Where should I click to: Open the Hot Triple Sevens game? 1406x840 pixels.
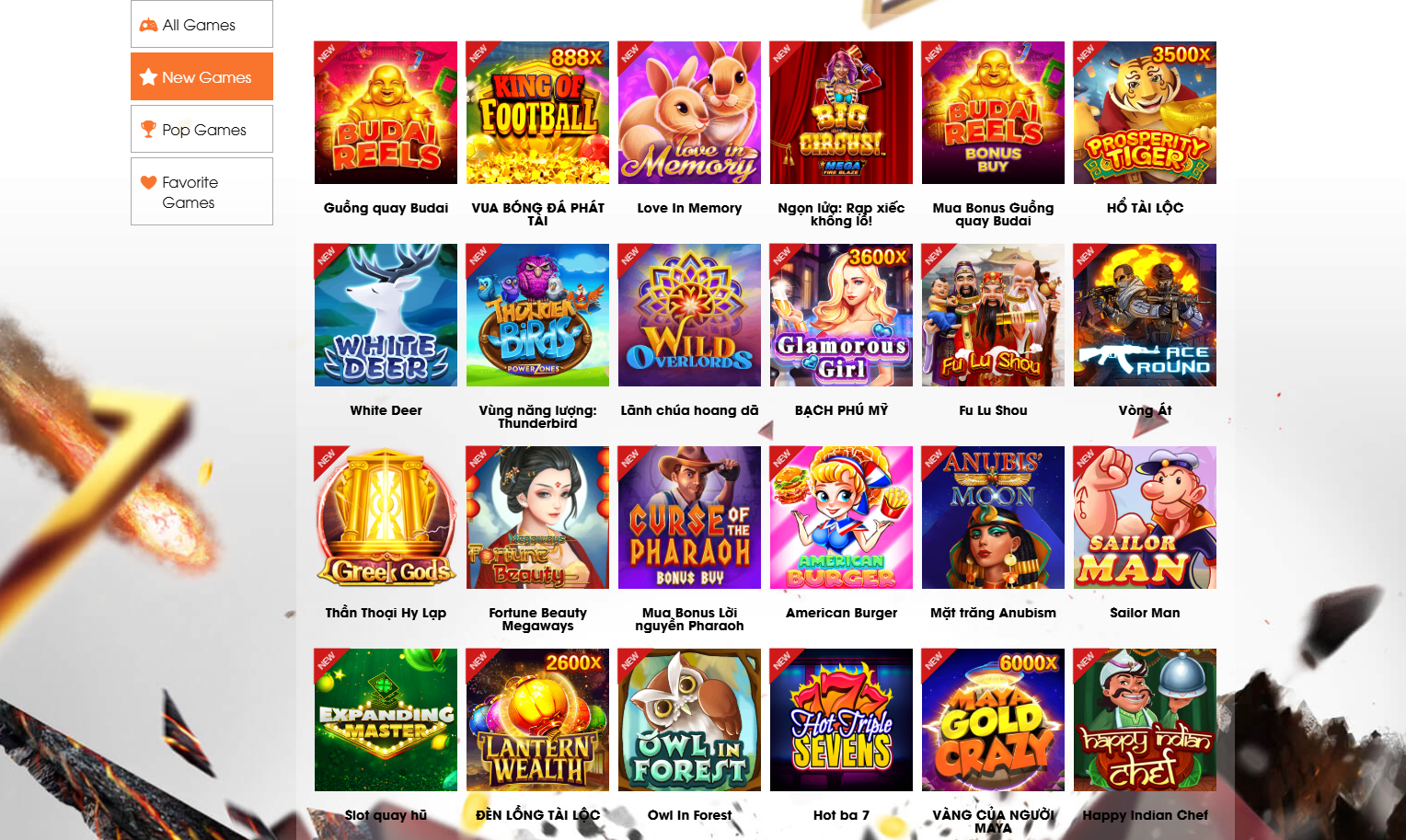841,719
